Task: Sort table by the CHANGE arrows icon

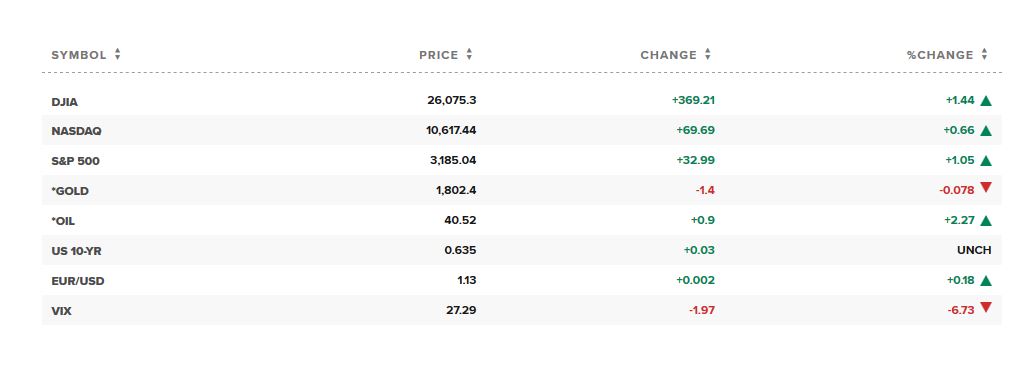Action: pyautogui.click(x=708, y=54)
